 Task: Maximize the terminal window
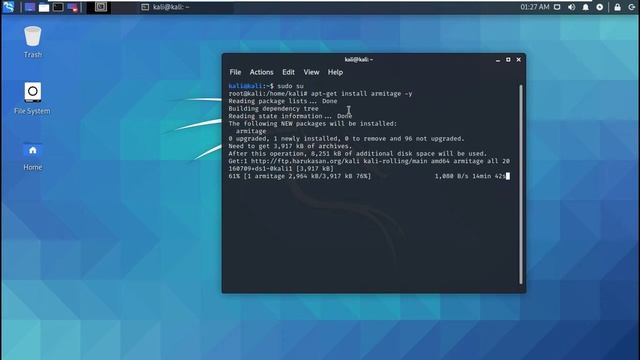508,60
